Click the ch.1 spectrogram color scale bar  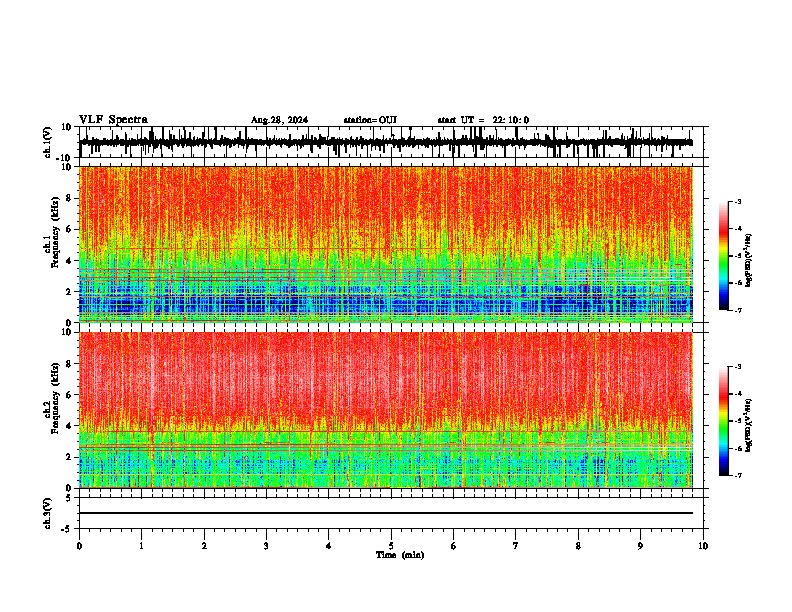723,256
